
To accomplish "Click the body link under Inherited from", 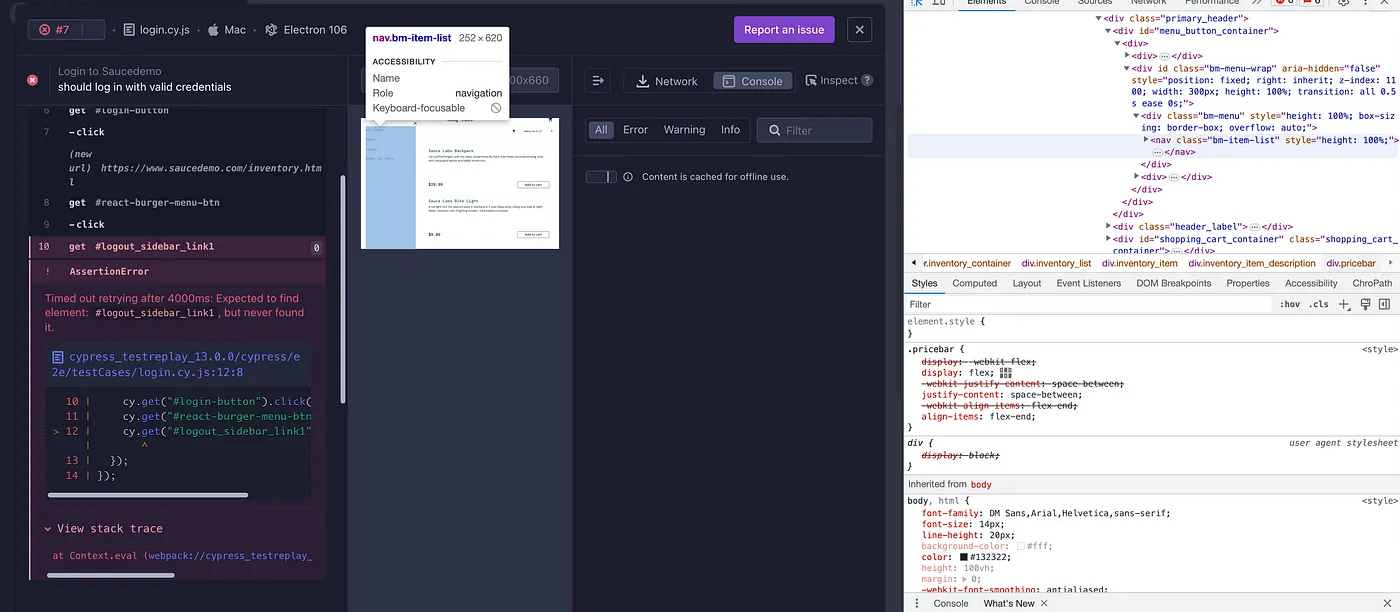I will 980,483.
